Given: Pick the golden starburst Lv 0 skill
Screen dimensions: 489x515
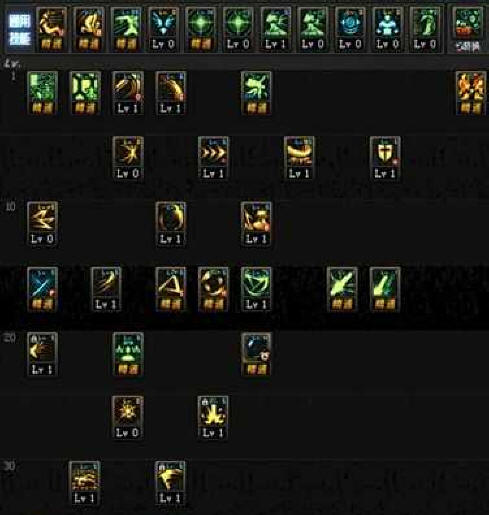Looking at the screenshot, I should [128, 418].
